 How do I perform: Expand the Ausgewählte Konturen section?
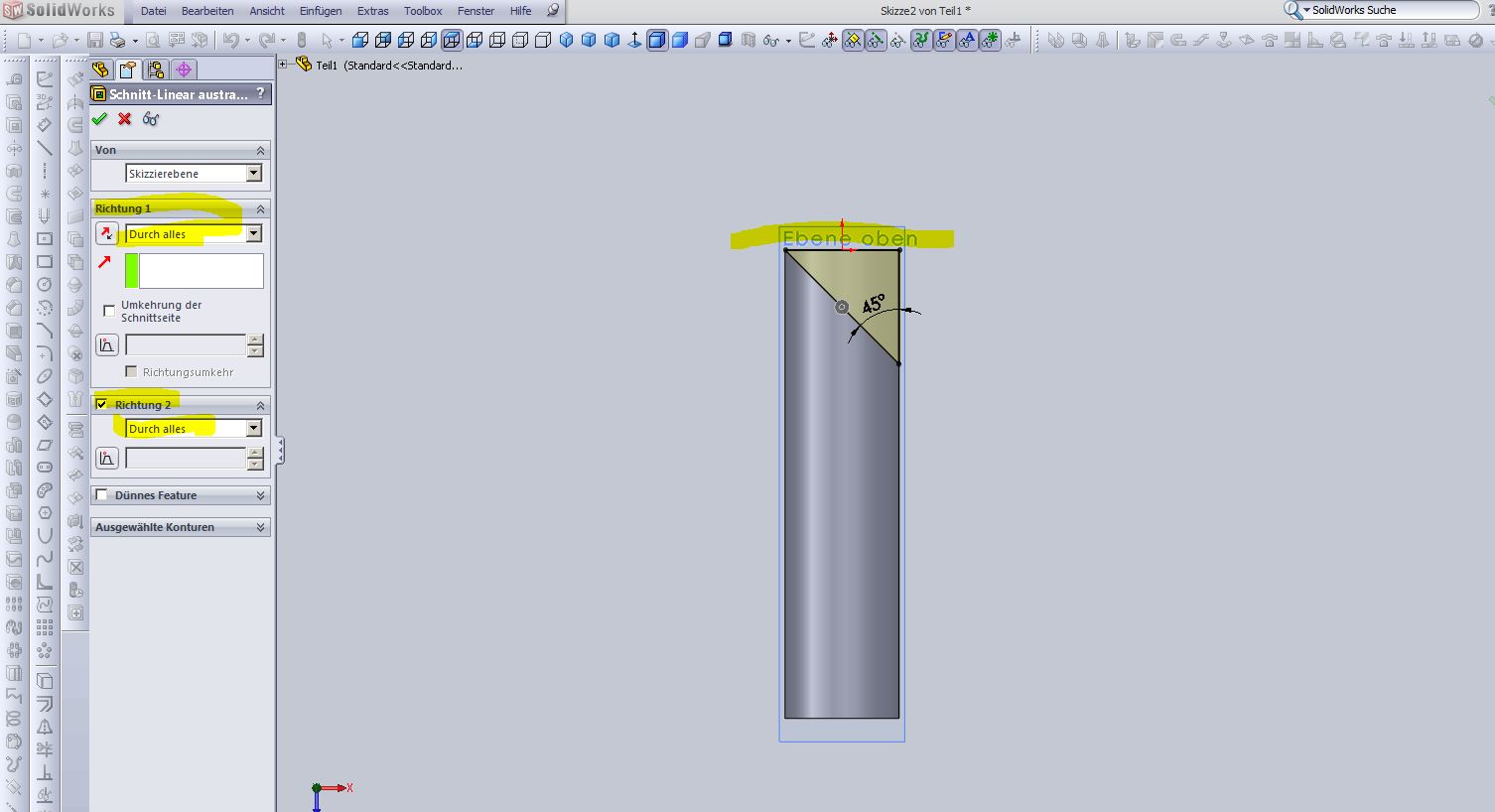(x=261, y=527)
